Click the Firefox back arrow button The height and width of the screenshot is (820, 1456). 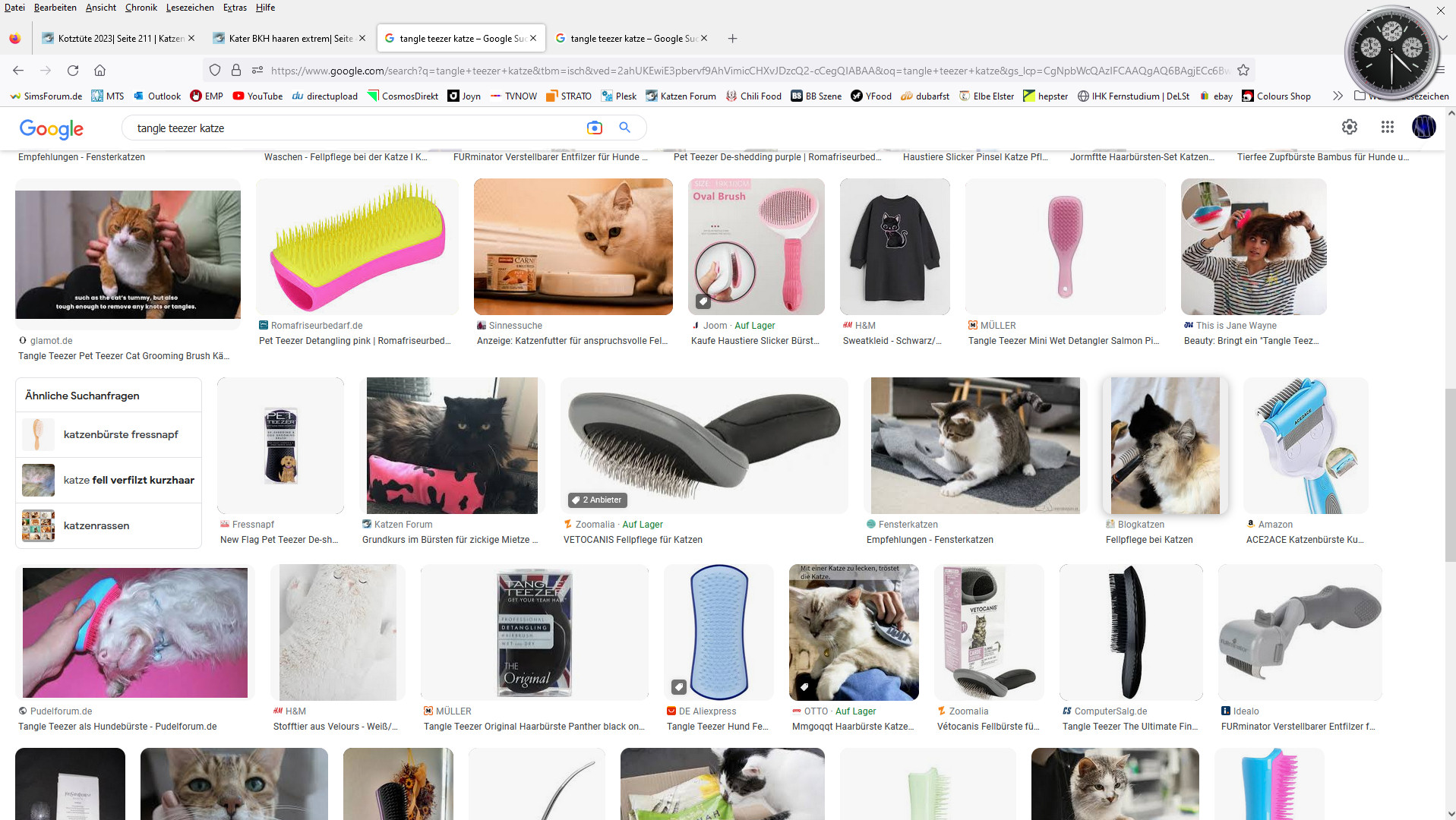tap(18, 71)
